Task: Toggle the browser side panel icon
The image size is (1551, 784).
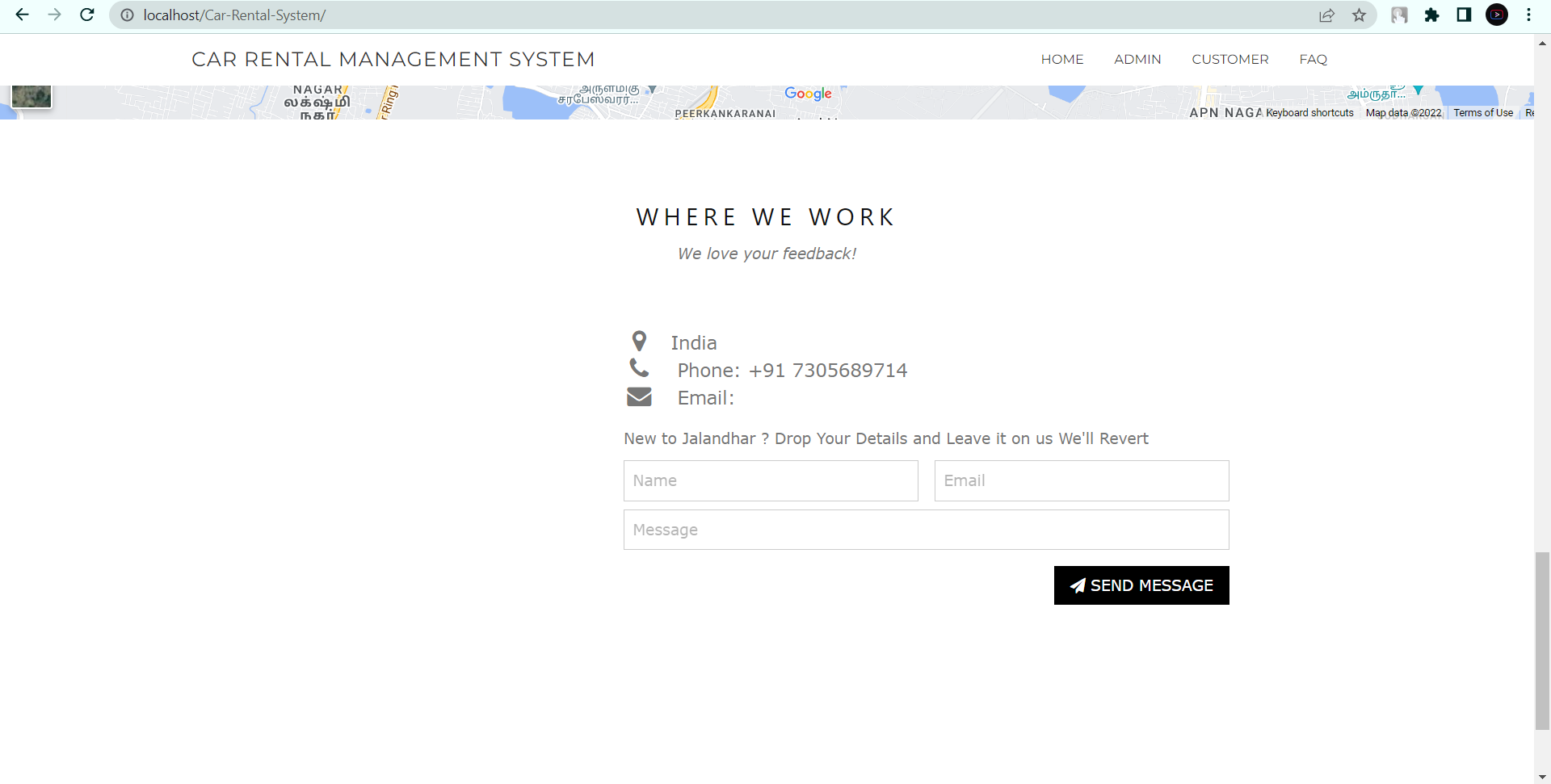Action: pos(1464,15)
